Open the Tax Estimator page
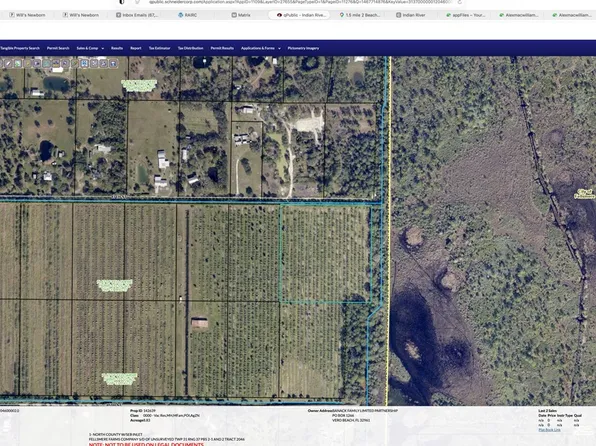 tap(159, 48)
